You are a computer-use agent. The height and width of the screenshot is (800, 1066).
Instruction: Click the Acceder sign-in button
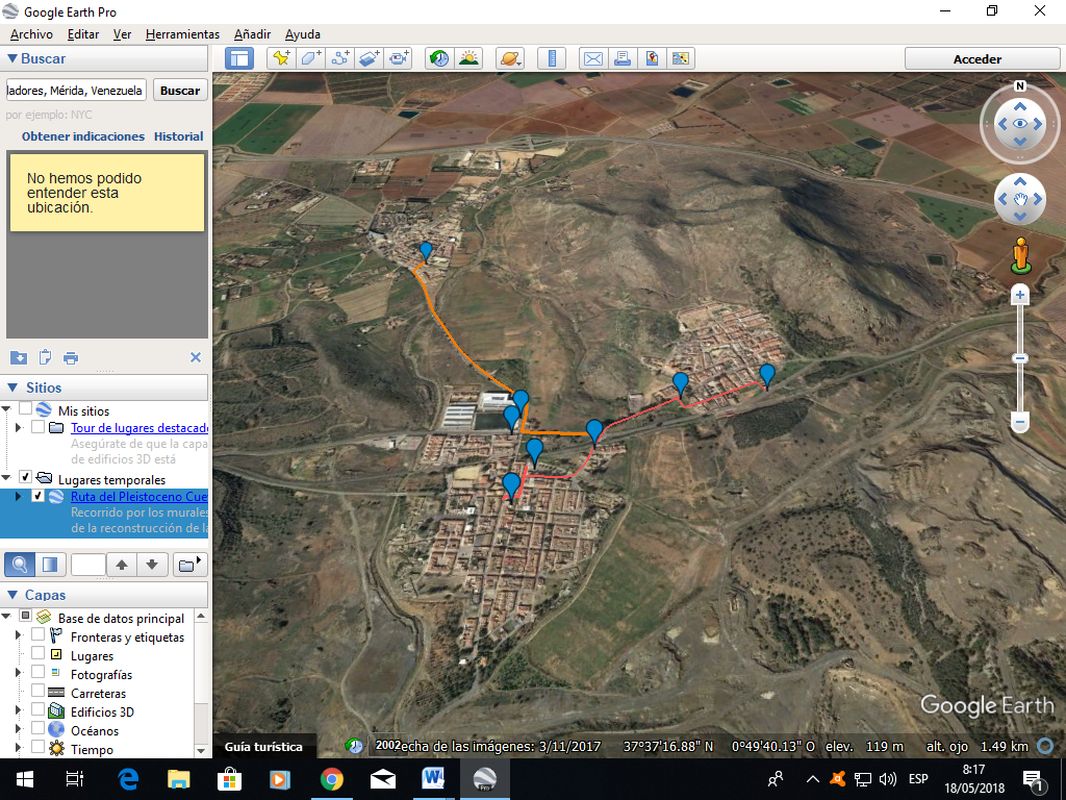[x=977, y=59]
